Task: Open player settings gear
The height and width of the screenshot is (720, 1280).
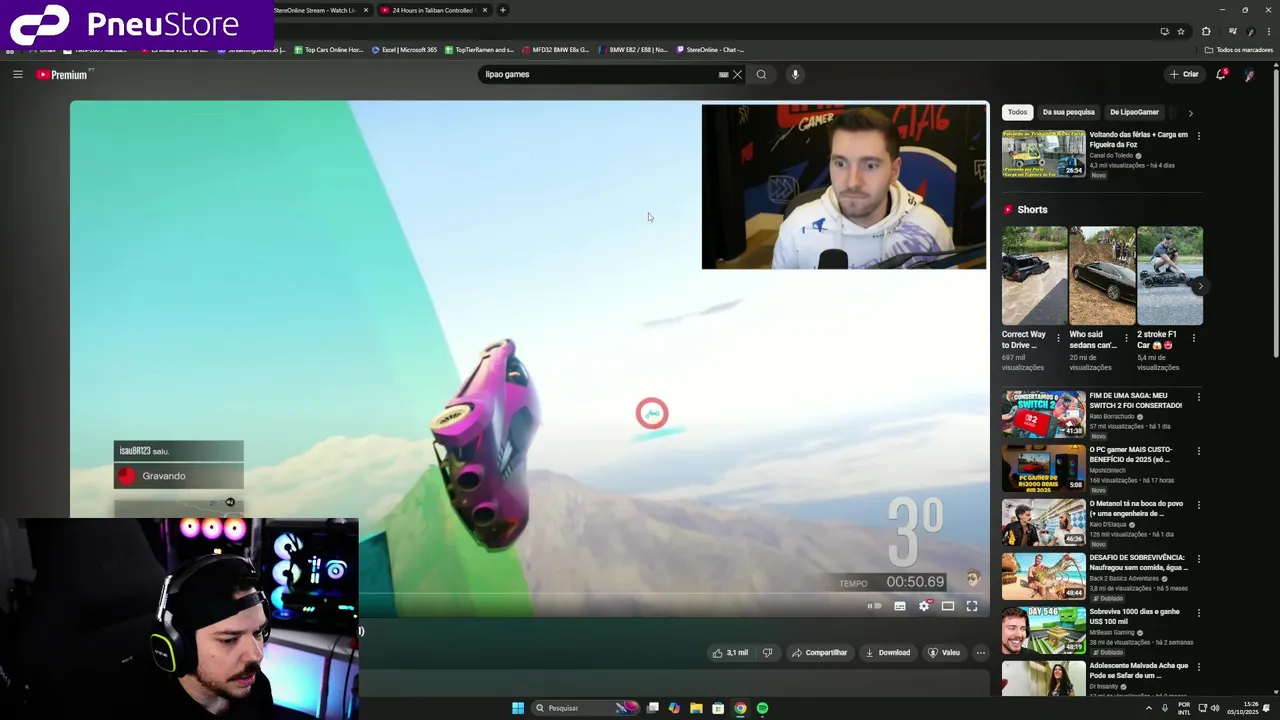Action: click(x=924, y=606)
